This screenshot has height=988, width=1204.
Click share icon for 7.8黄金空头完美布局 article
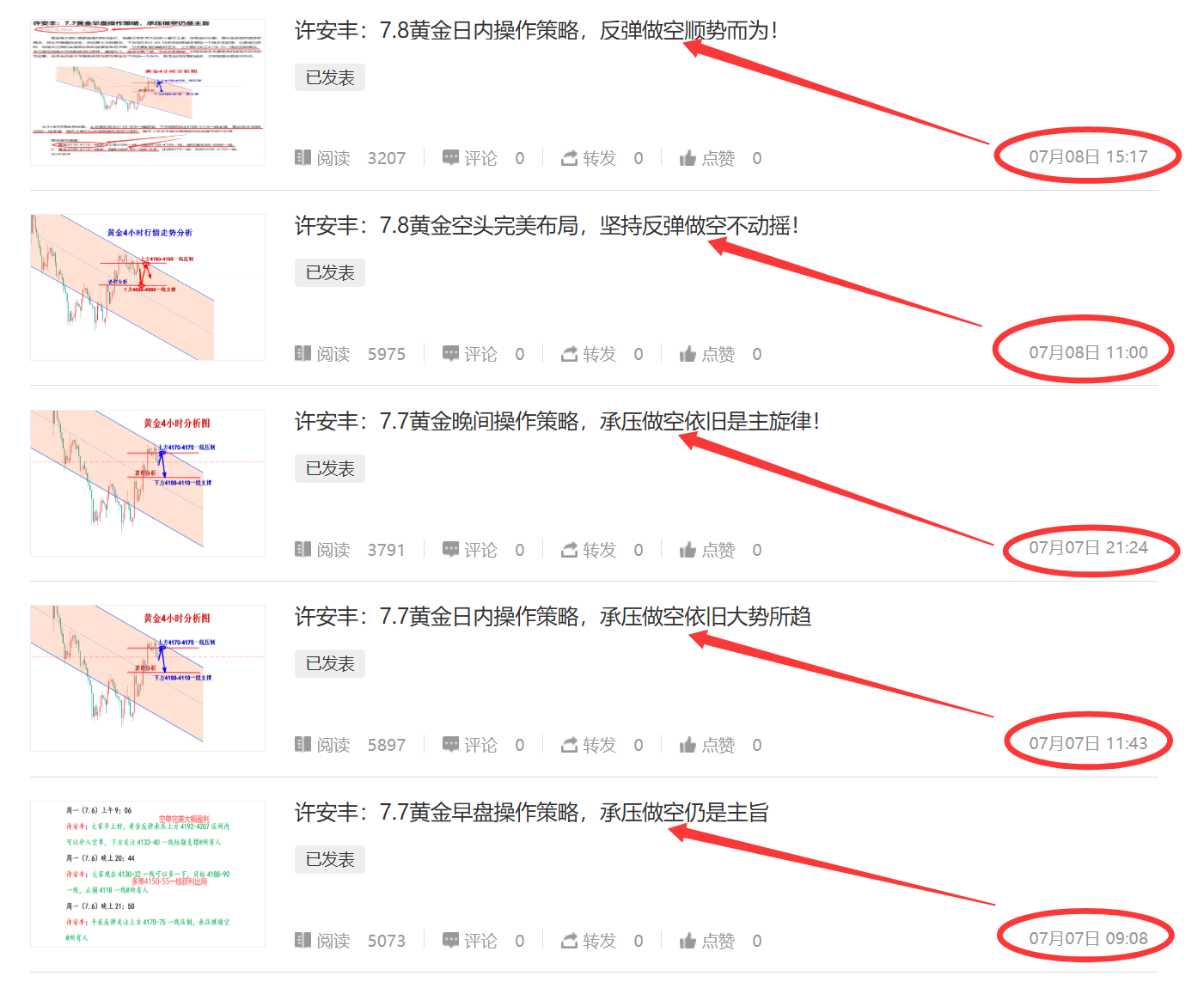click(x=569, y=353)
